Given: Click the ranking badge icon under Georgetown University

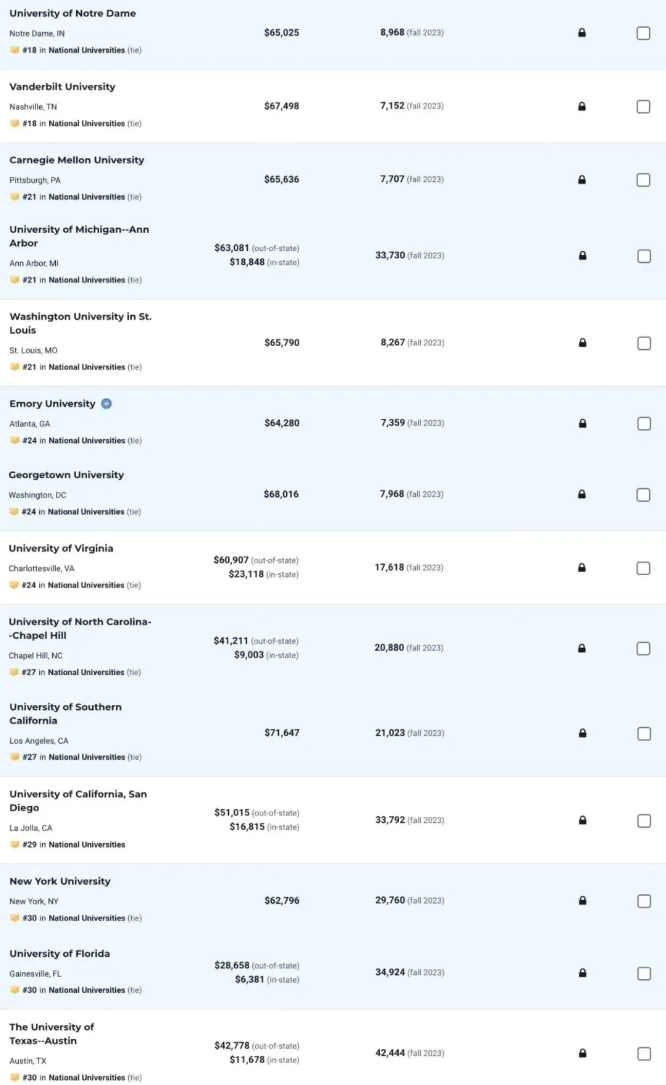Looking at the screenshot, I should coord(14,511).
